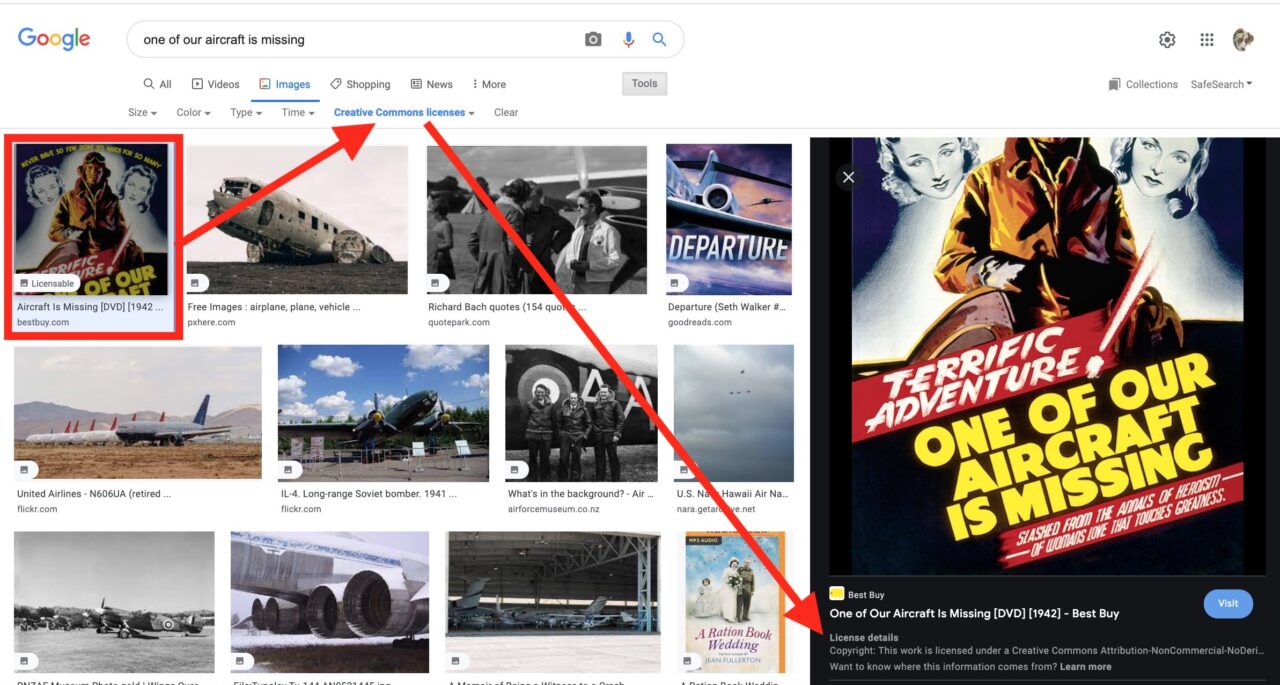Click the Collections bookmark icon
This screenshot has height=685, width=1280.
pos(1114,84)
